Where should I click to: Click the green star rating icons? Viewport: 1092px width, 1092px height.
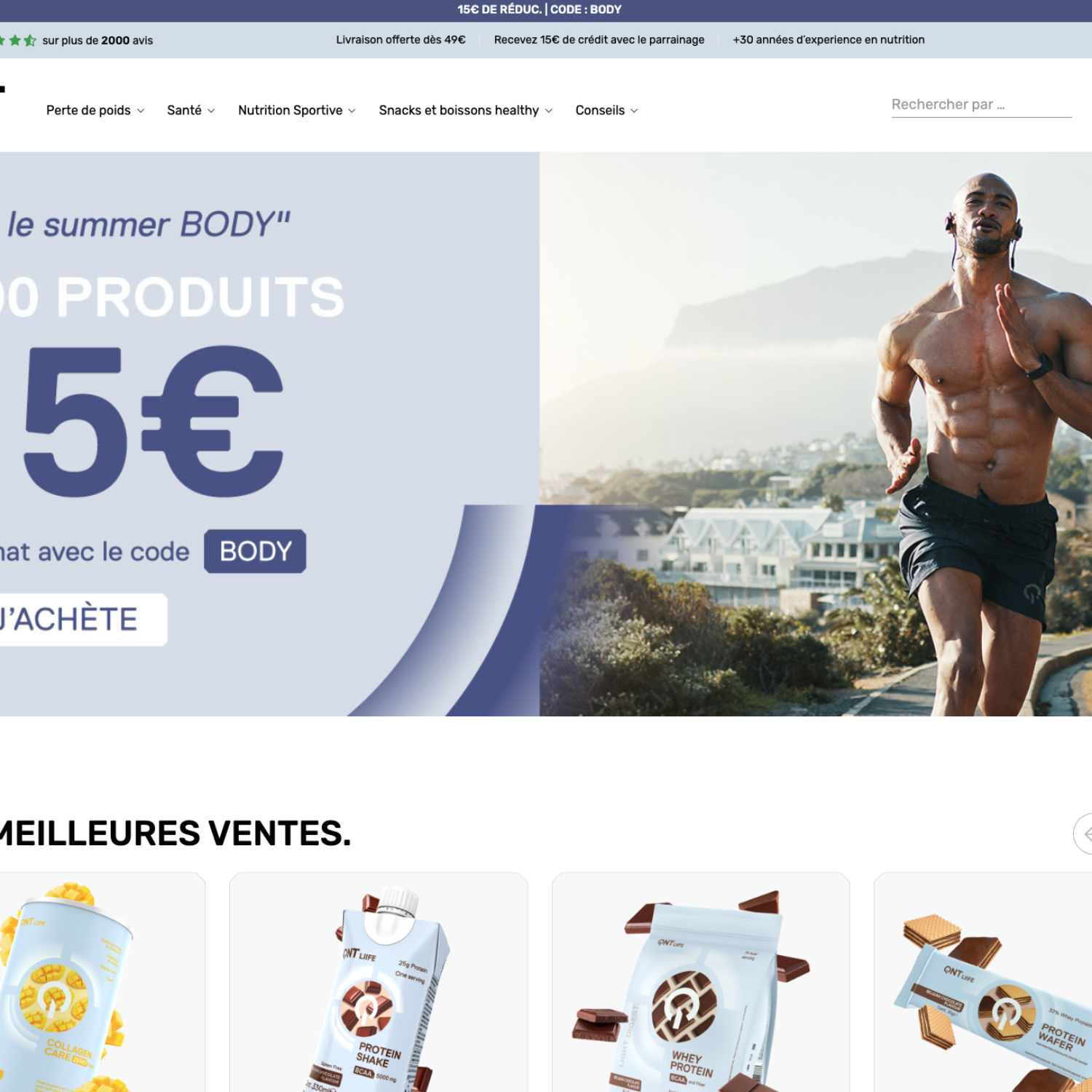pos(18,41)
